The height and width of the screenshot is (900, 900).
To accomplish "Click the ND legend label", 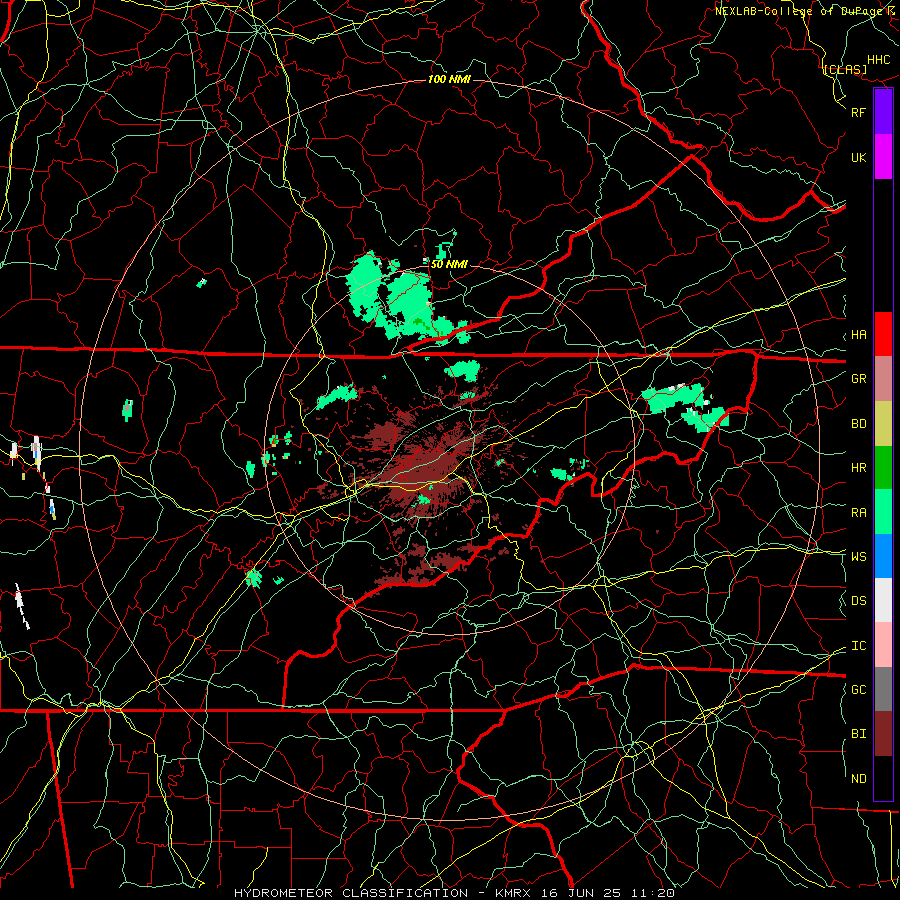I will coord(858,779).
